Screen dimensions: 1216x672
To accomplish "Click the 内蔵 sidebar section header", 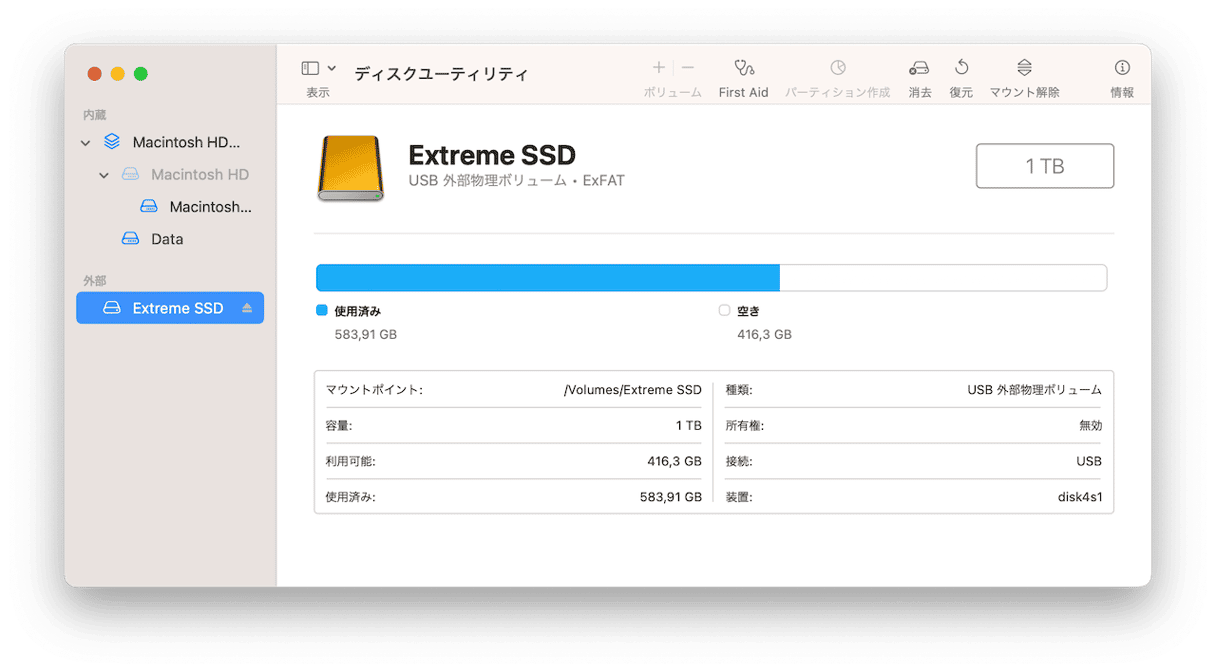I will 95,115.
